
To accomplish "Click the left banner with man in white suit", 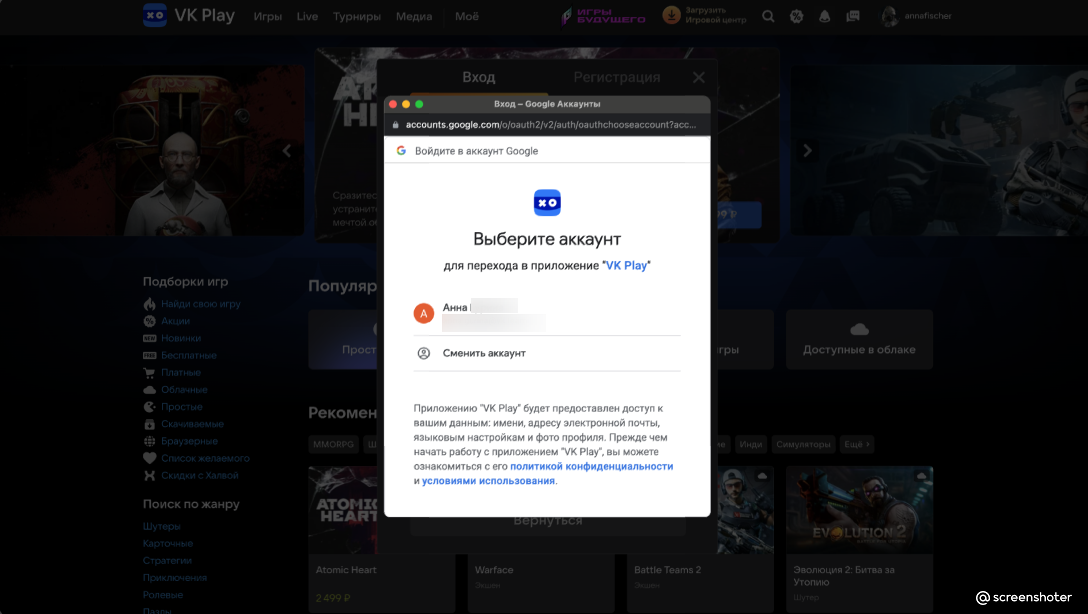I will tap(153, 151).
